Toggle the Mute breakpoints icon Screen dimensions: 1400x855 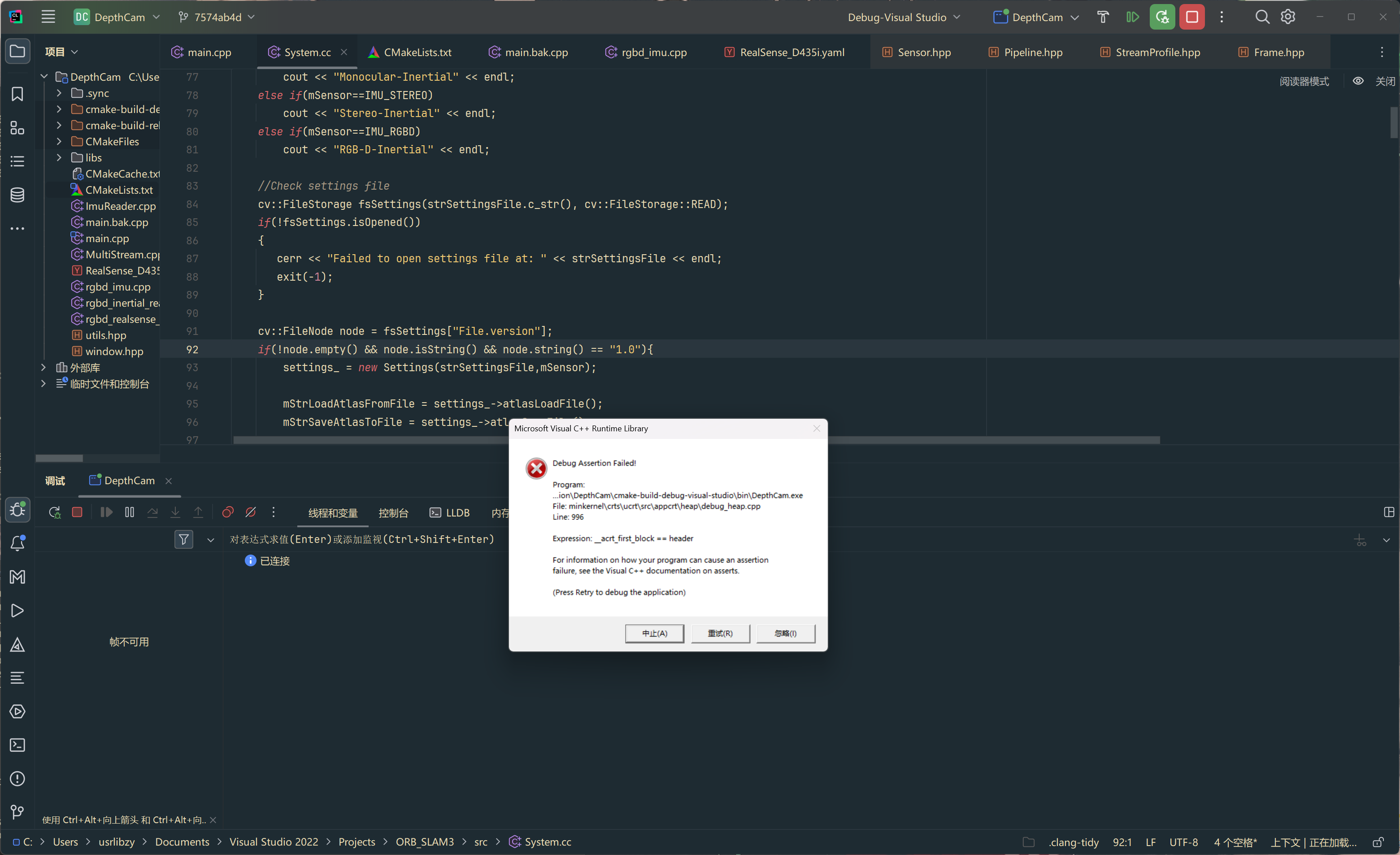(251, 512)
